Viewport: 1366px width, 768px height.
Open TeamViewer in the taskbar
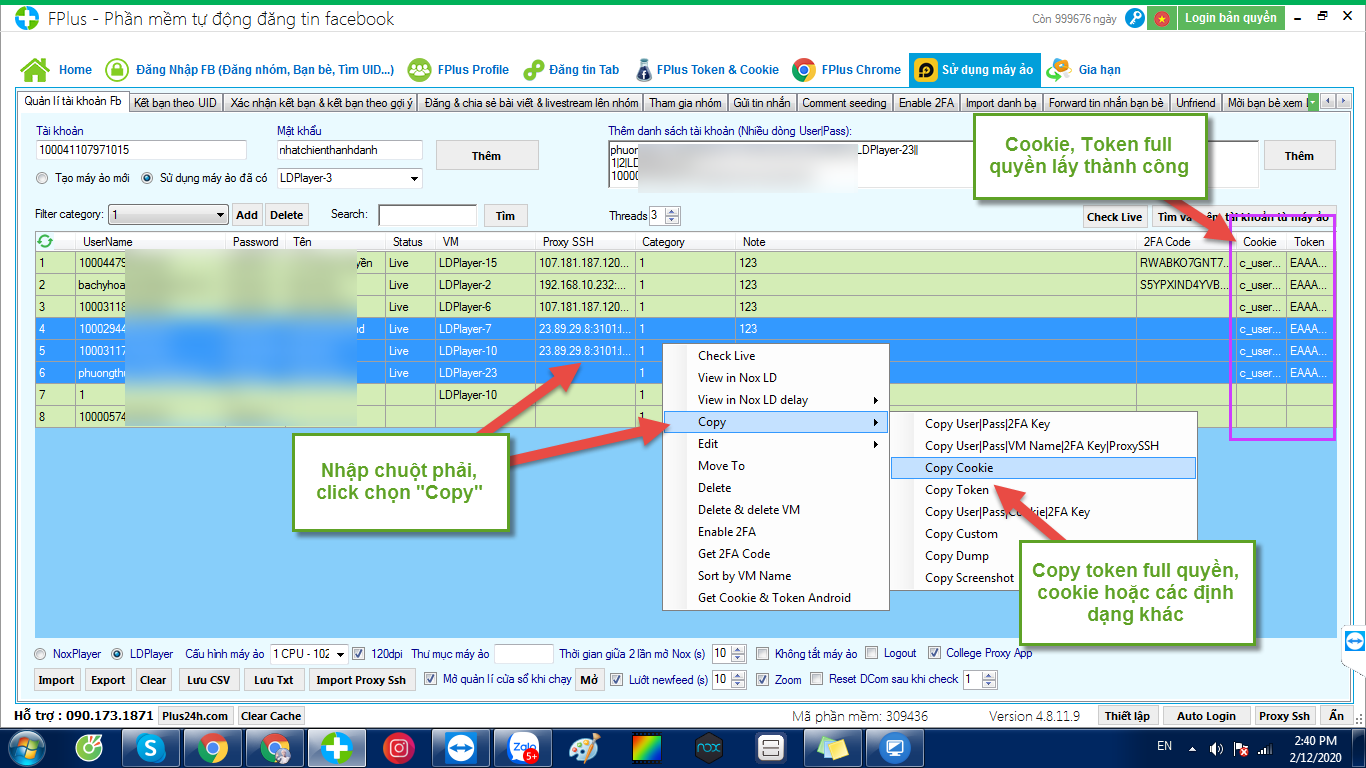tap(460, 748)
